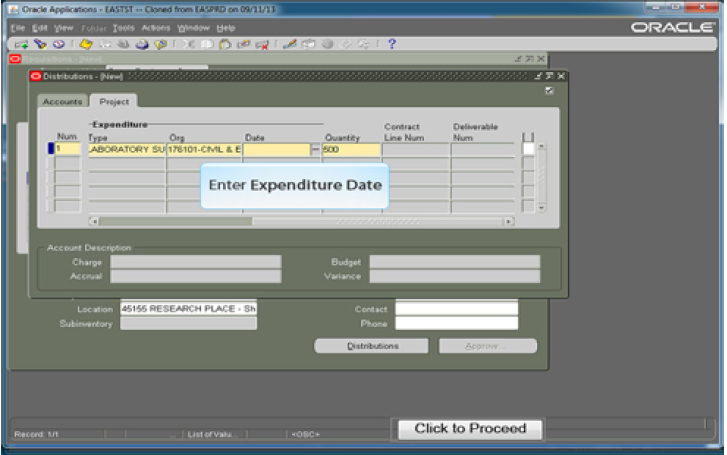Click the Oracle icon on Requisitions window title
727x455 pixels.
15,59
